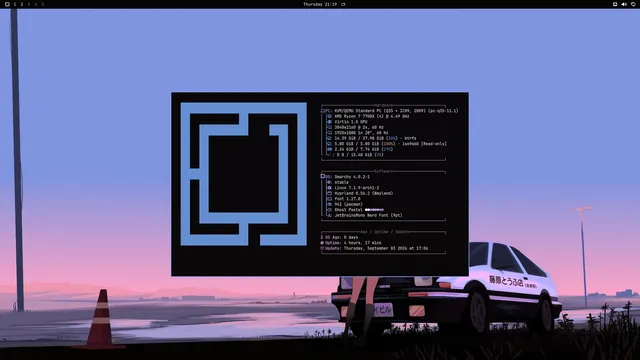Viewport: 640px width, 360px height.
Task: Click the btrfs disk usage text
Action: [x=375, y=138]
